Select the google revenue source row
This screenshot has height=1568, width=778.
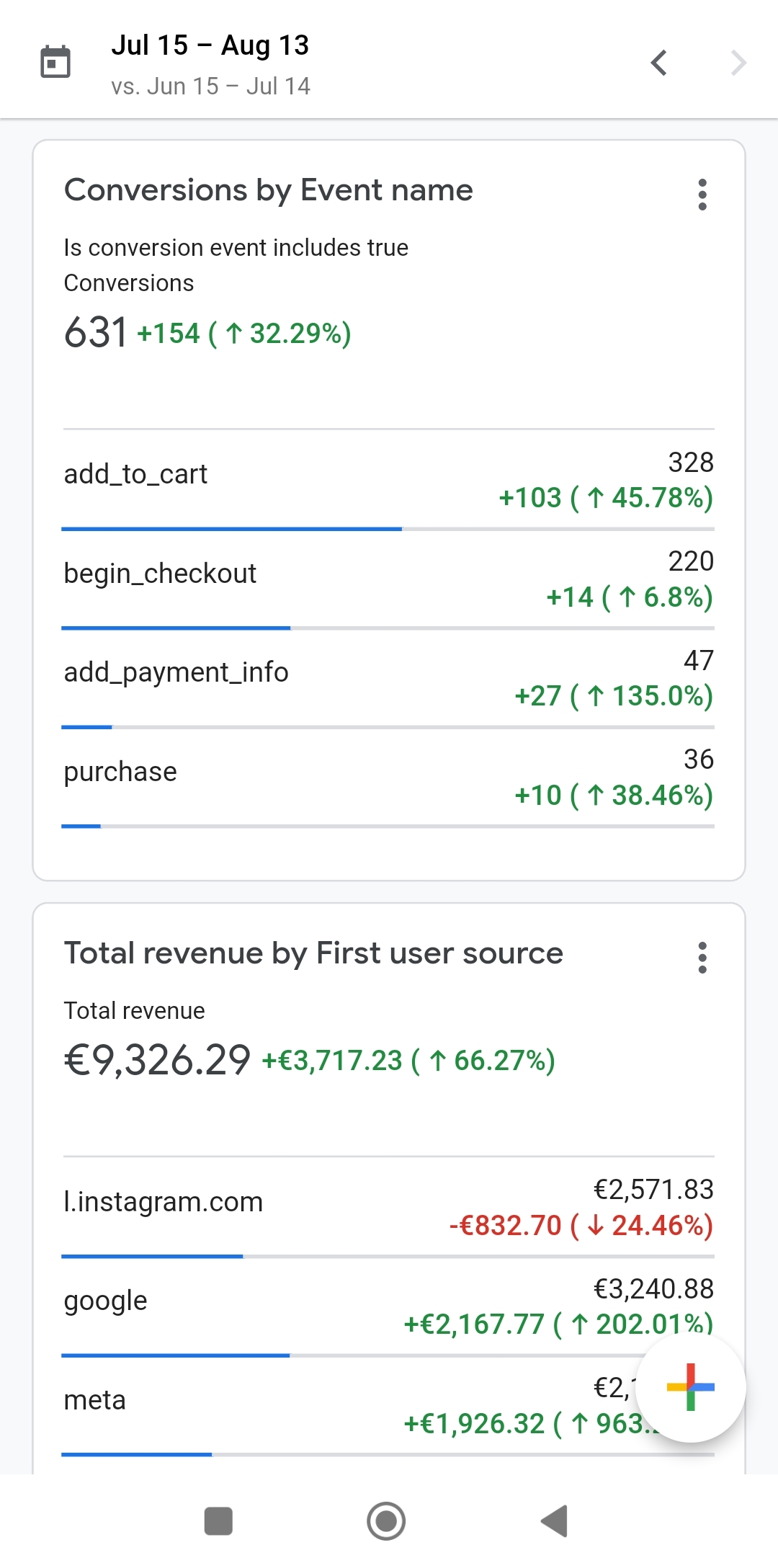point(388,1306)
